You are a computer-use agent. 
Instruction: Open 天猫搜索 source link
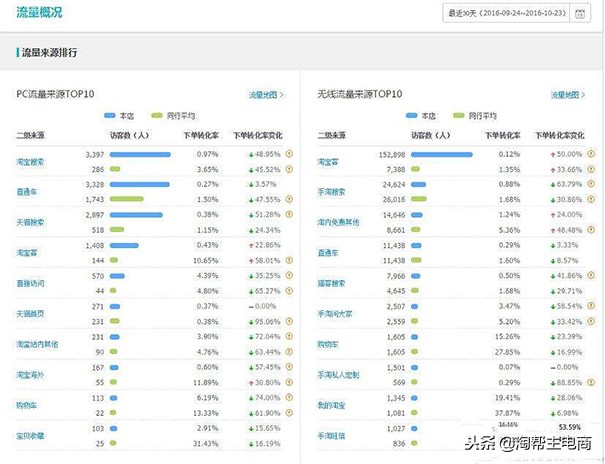[30, 222]
